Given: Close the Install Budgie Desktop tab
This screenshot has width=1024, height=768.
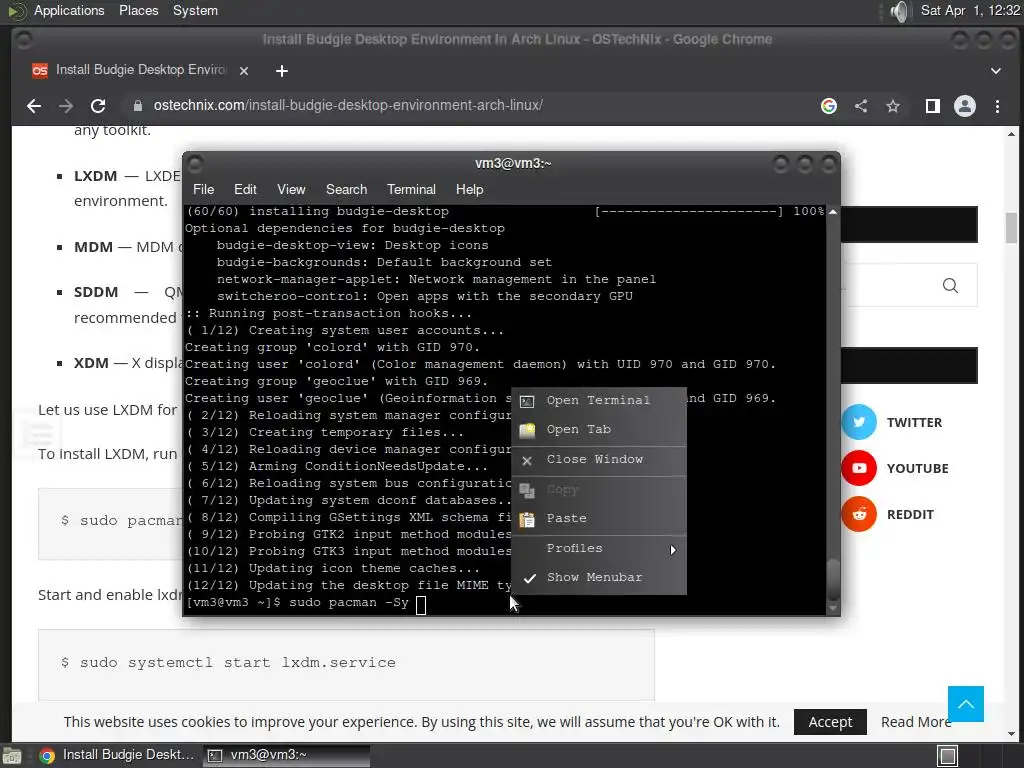Looking at the screenshot, I should point(244,71).
